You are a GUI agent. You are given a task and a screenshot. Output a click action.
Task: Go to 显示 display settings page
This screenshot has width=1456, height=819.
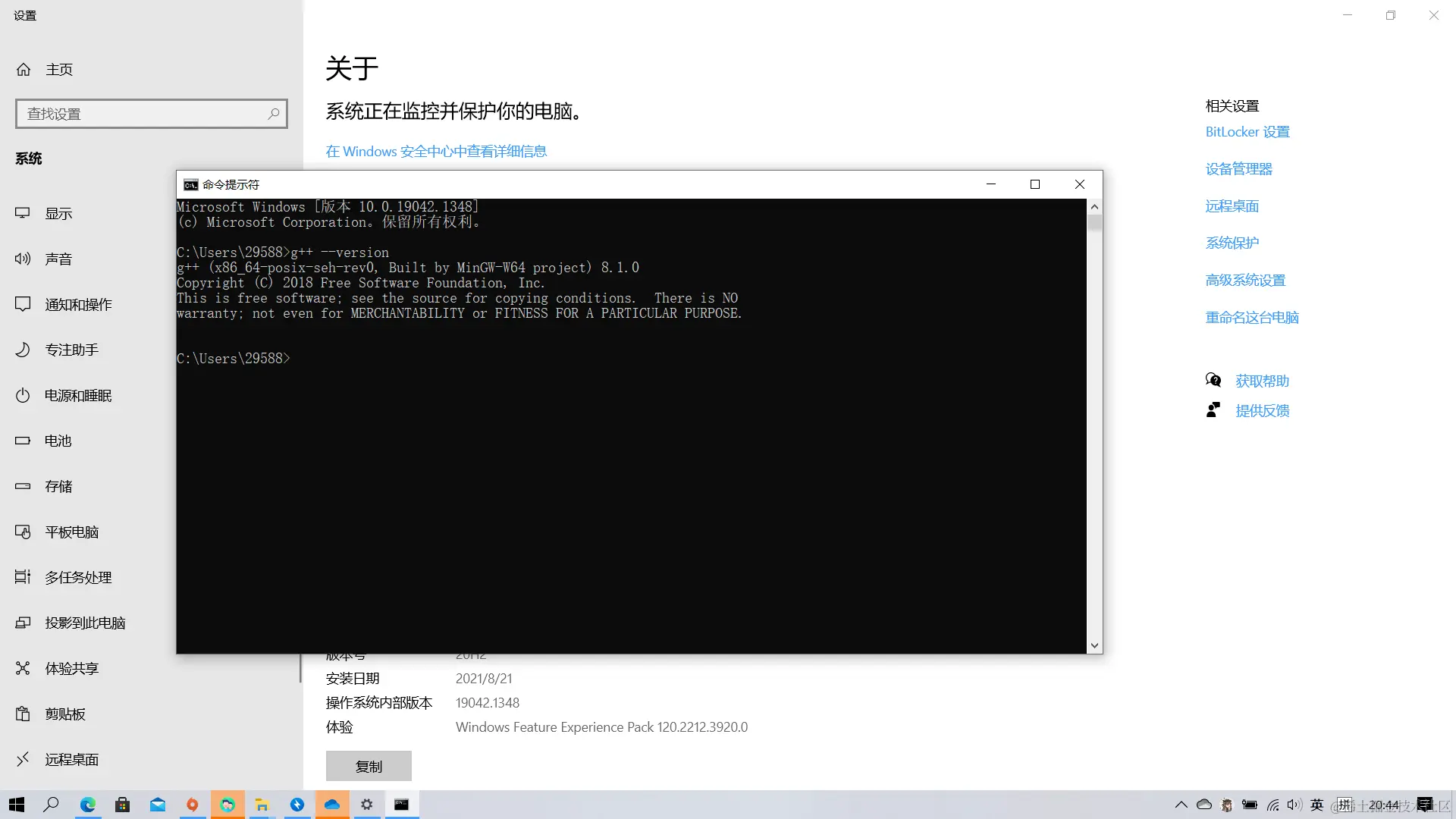tap(58, 214)
